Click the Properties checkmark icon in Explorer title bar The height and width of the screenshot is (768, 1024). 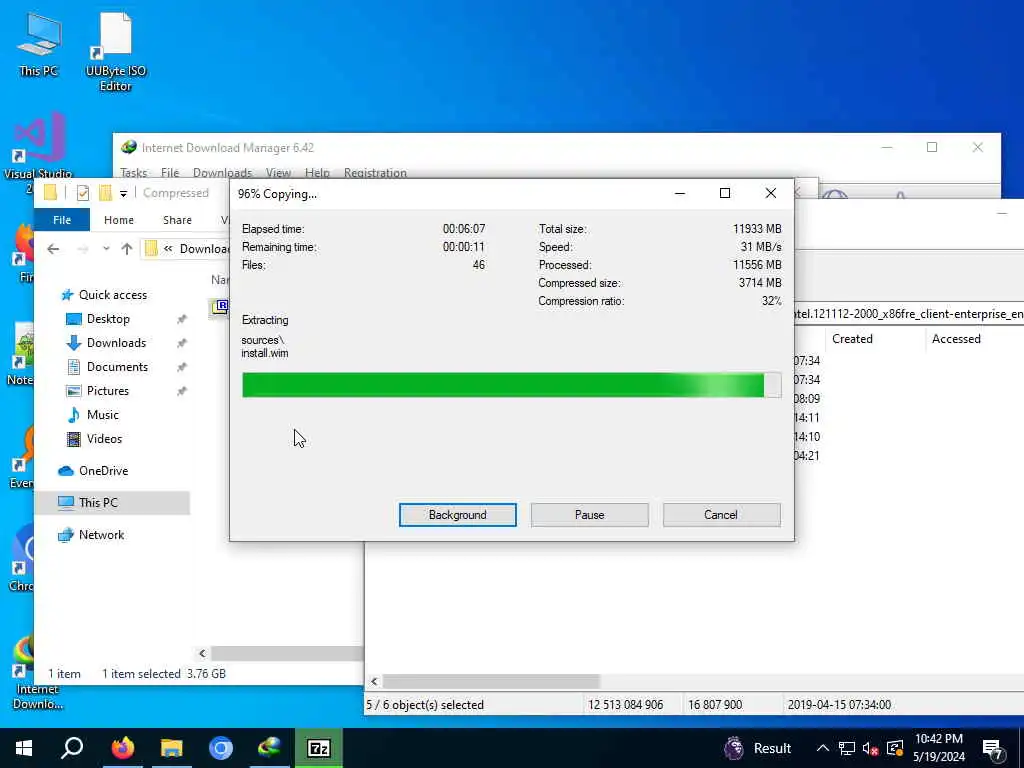82,193
